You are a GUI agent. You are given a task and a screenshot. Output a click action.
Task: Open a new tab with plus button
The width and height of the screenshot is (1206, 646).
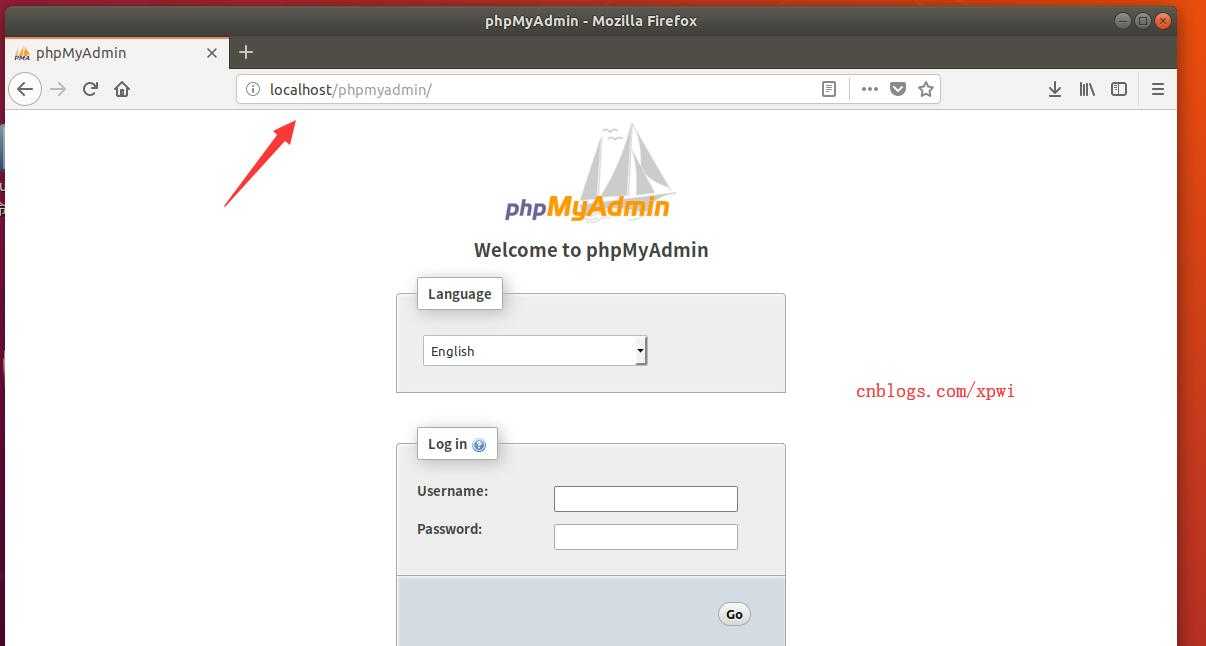coord(246,52)
